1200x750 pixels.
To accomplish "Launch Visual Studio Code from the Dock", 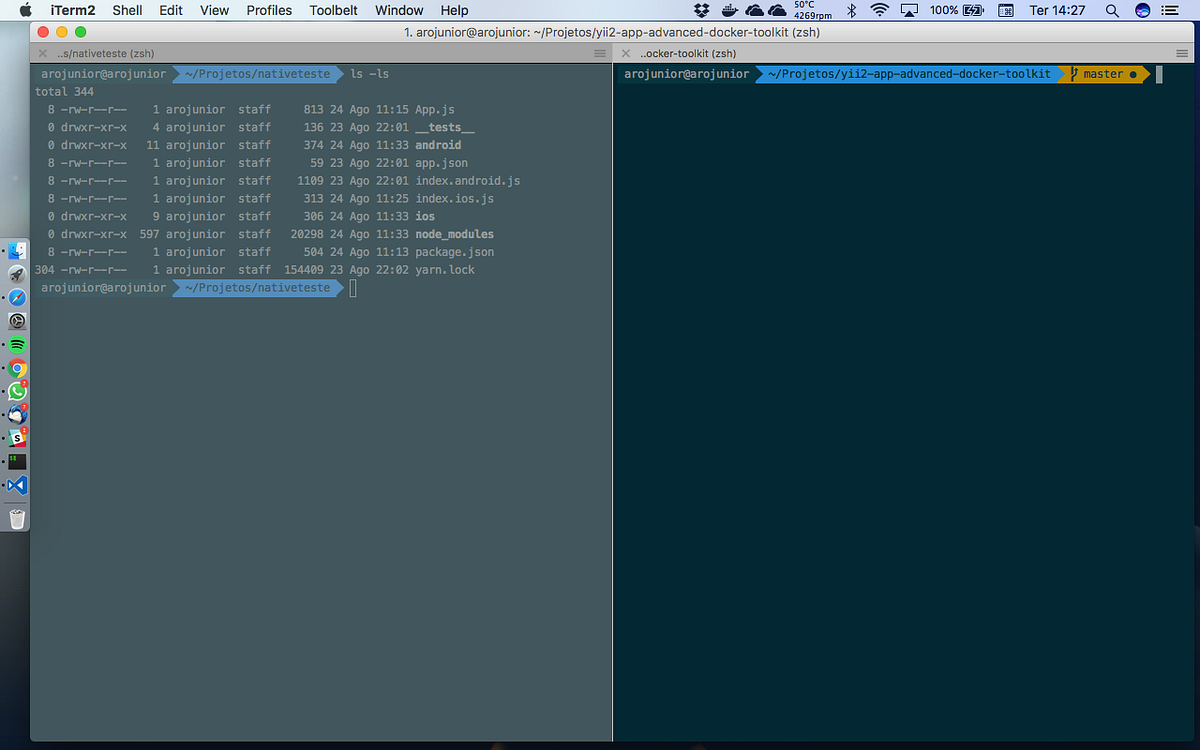I will (x=17, y=485).
